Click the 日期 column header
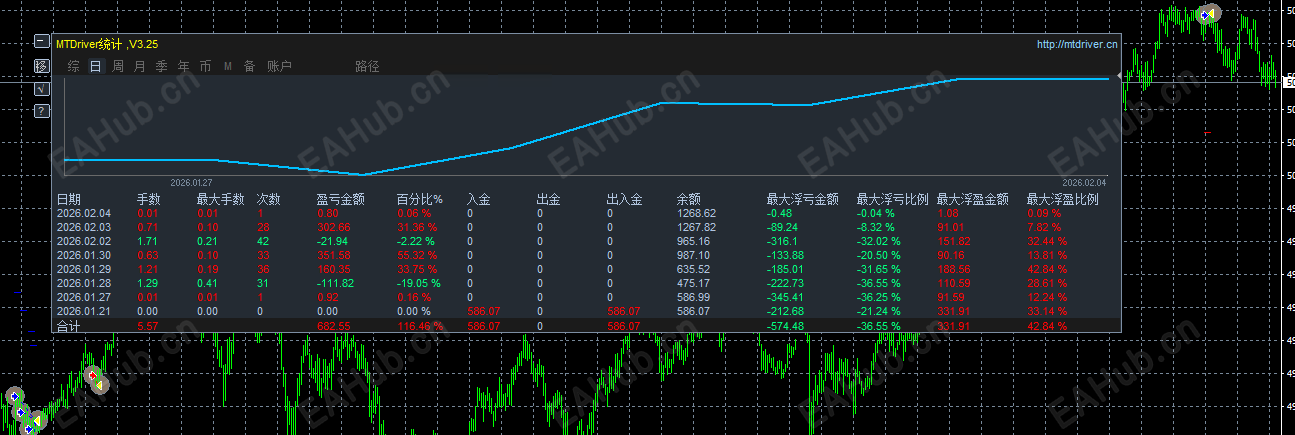 pos(69,200)
